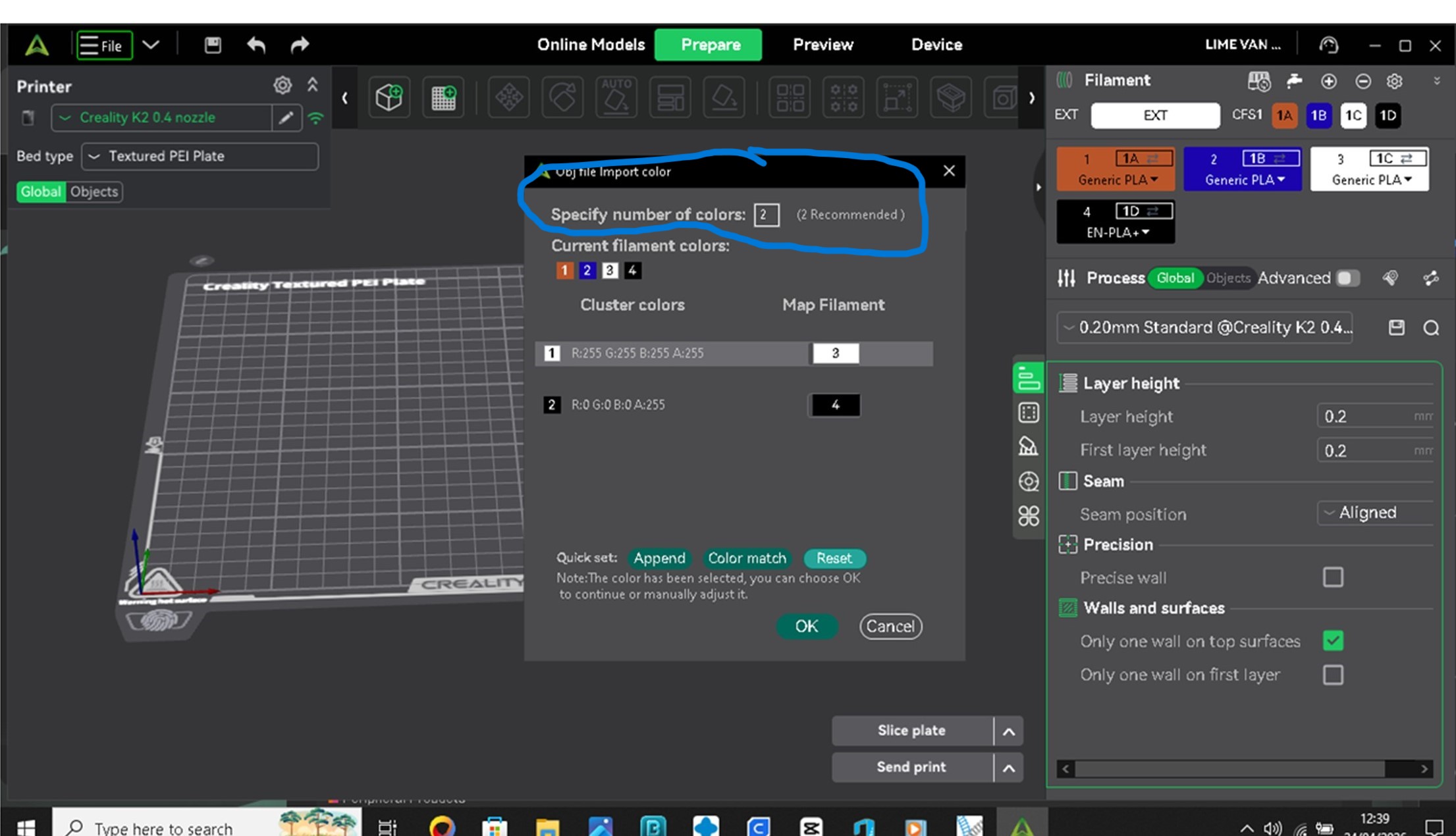Switch to the Preview tab
1456x836 pixels.
click(822, 45)
